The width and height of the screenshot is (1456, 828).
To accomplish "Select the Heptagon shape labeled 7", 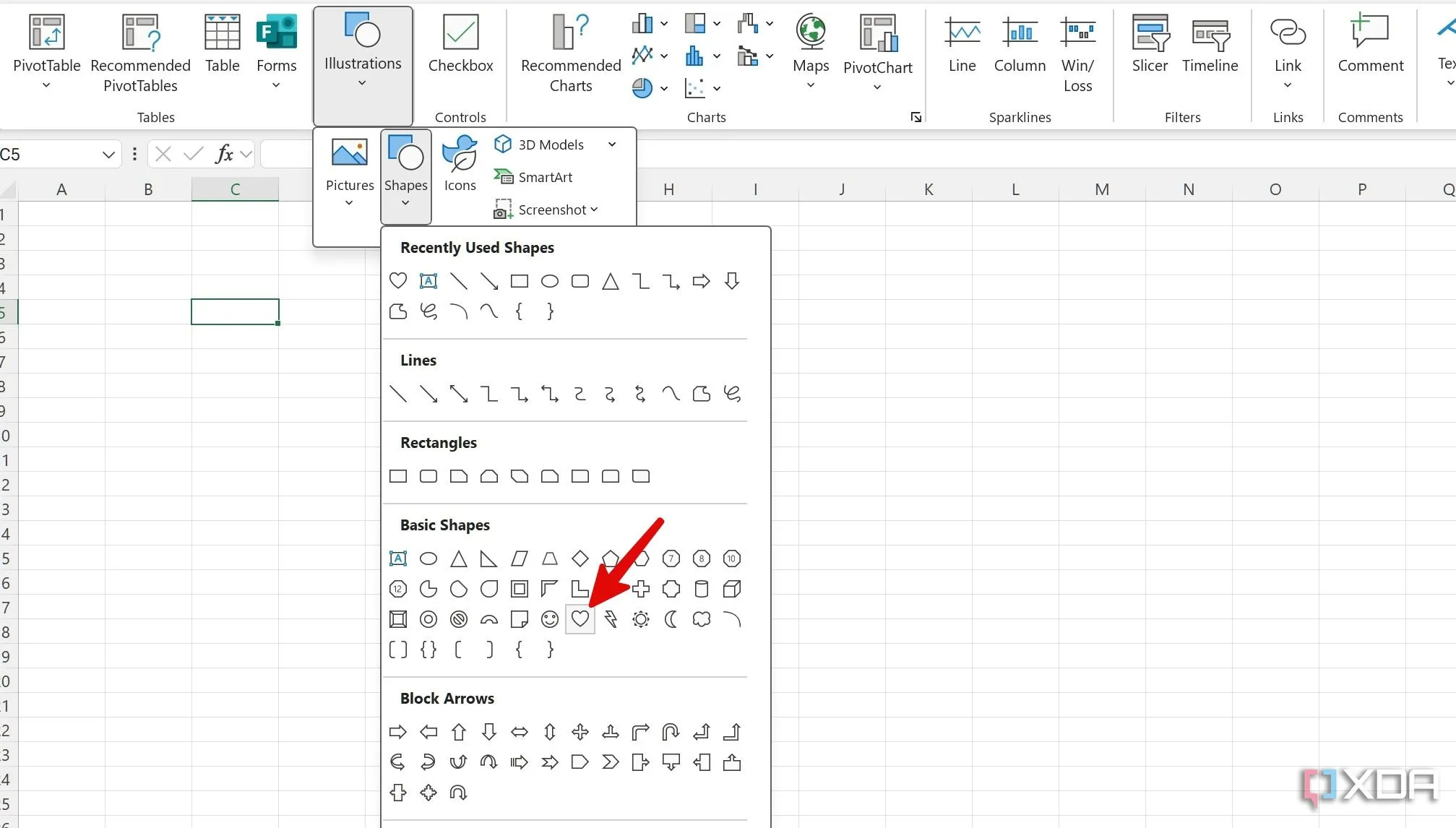I will (x=671, y=559).
